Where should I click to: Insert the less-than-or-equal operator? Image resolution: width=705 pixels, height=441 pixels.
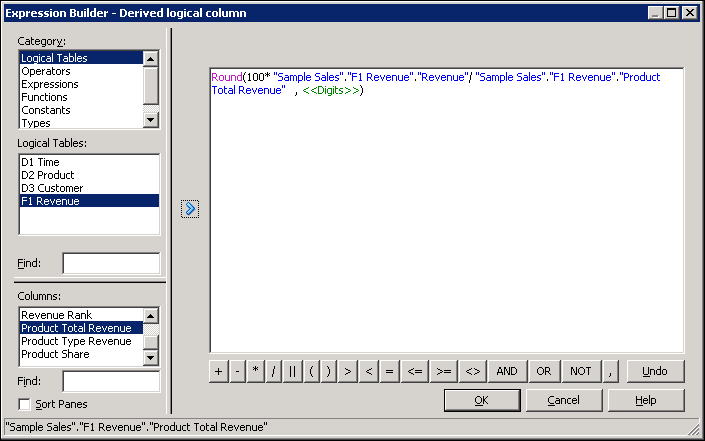[x=415, y=371]
